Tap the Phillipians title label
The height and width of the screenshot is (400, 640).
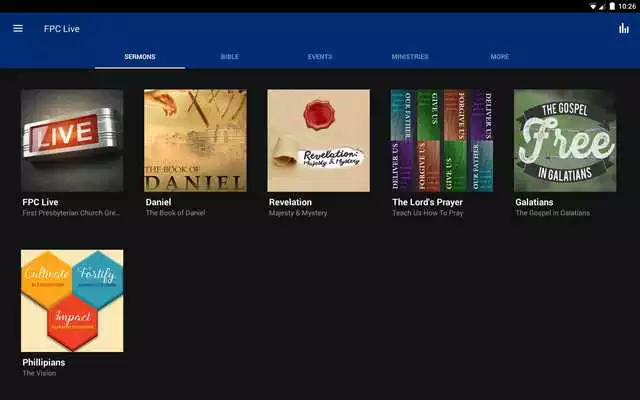(x=45, y=362)
